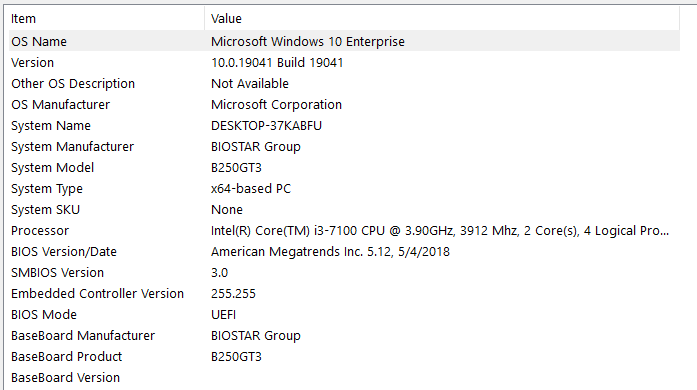The width and height of the screenshot is (697, 390).
Task: Click the Intel Core i3-7100 processor value
Action: tap(440, 230)
